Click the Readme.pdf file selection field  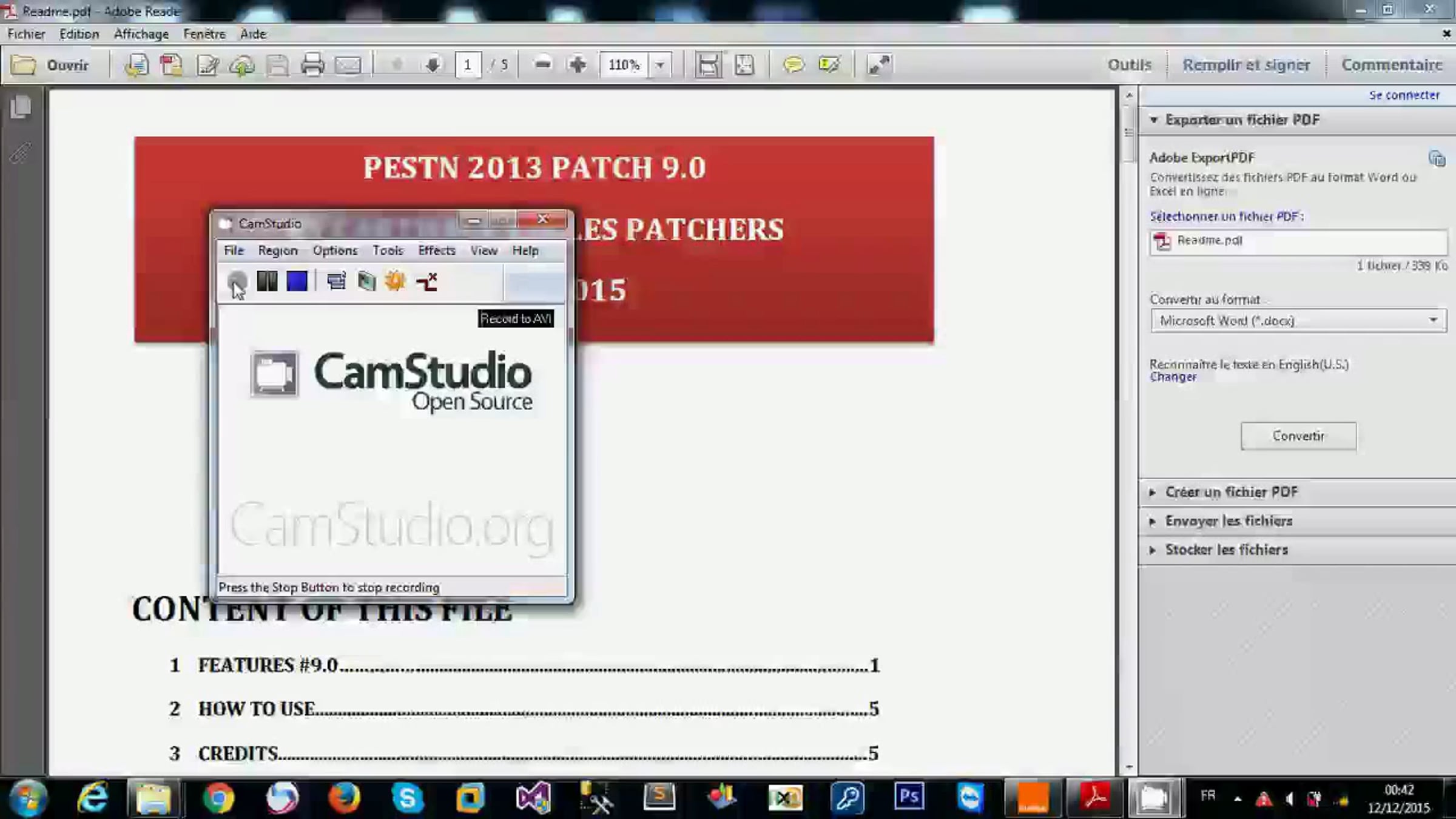1298,241
